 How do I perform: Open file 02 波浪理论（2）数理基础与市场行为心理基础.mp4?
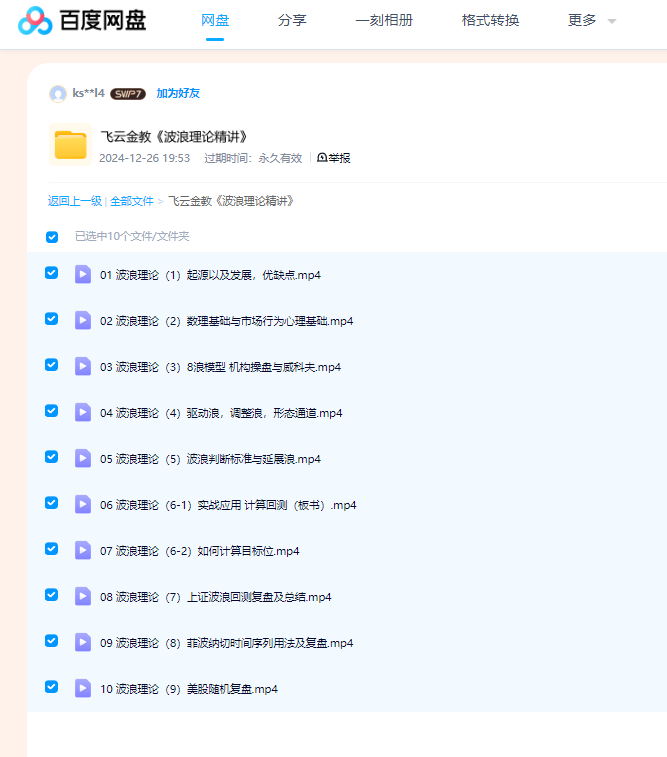pyautogui.click(x=226, y=321)
